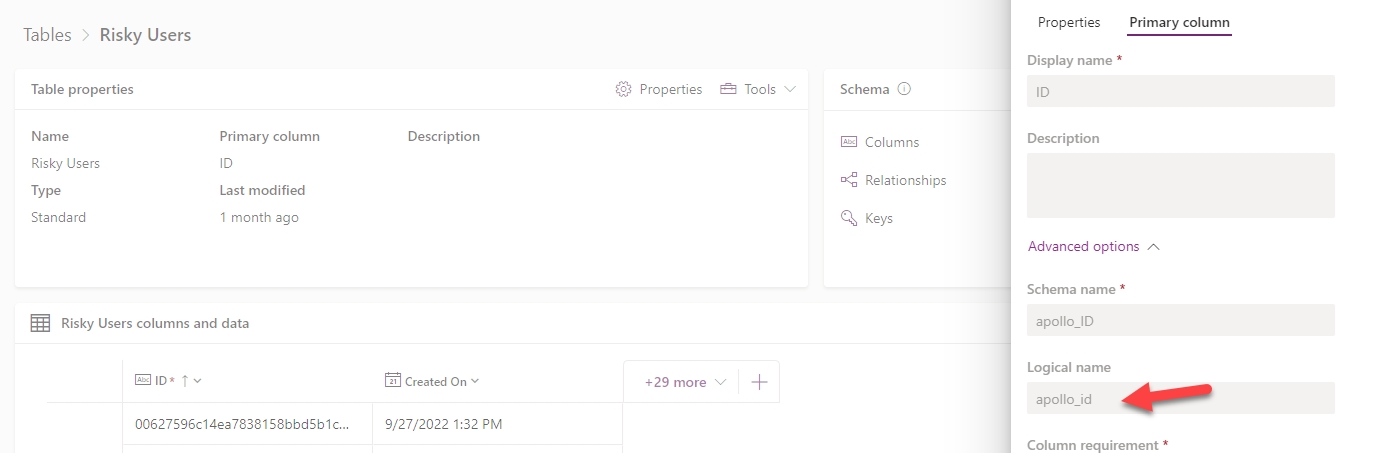
Task: Expand the Tools dropdown chevron
Action: (790, 89)
